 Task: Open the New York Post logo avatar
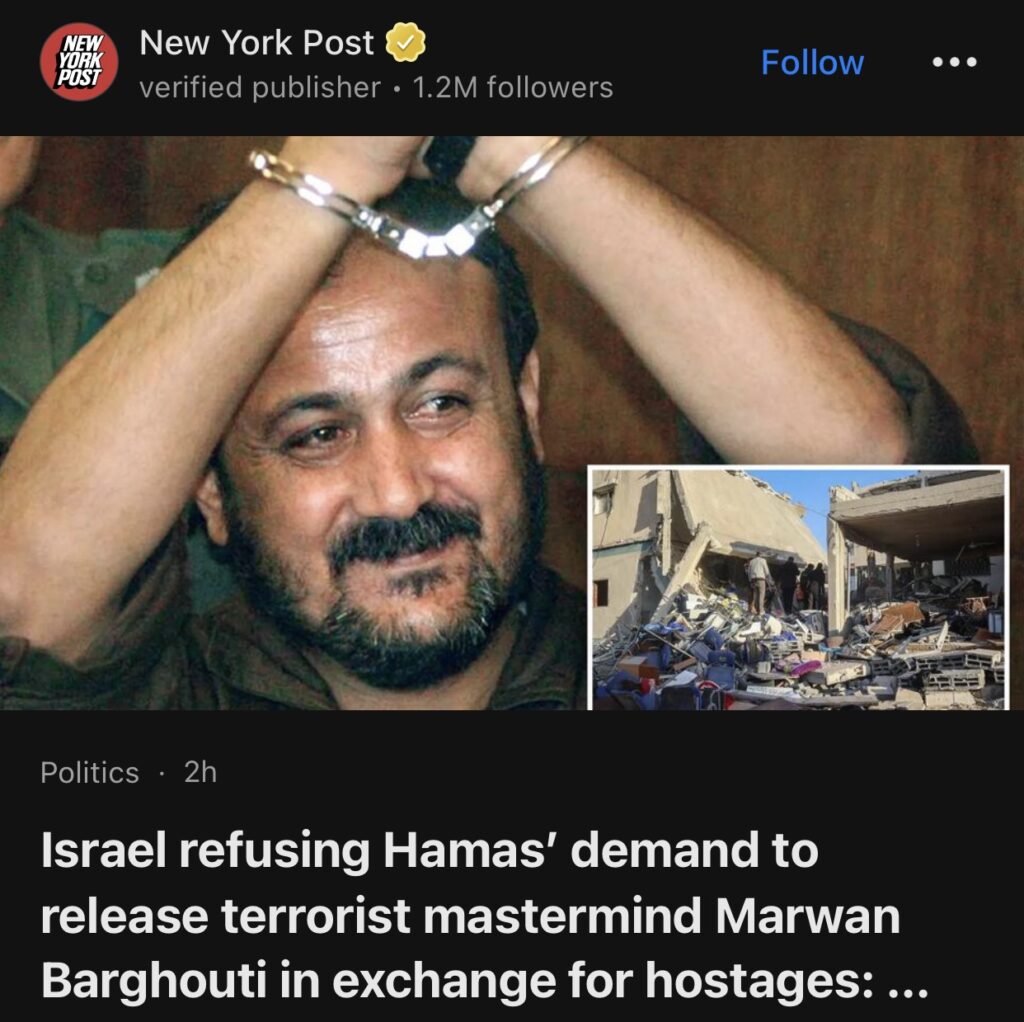point(79,62)
